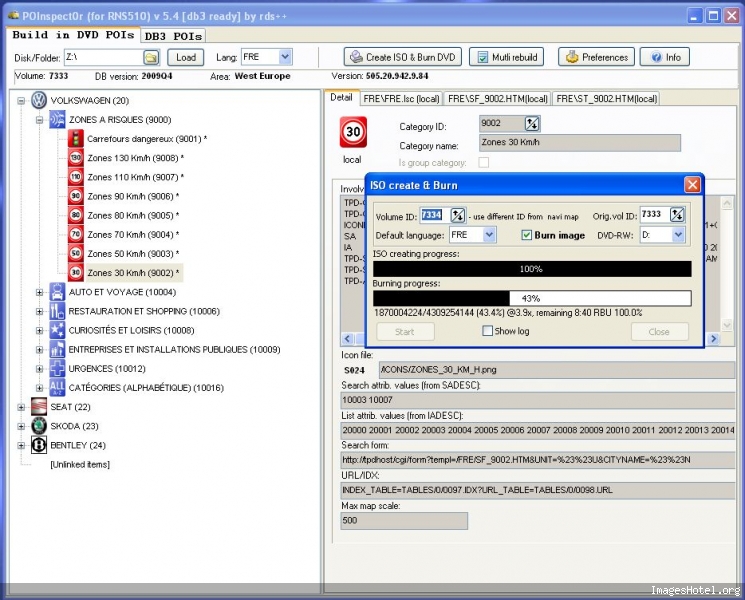This screenshot has height=600, width=745.
Task: Click the Zones 130 Km/h sign icon
Action: (x=75, y=158)
